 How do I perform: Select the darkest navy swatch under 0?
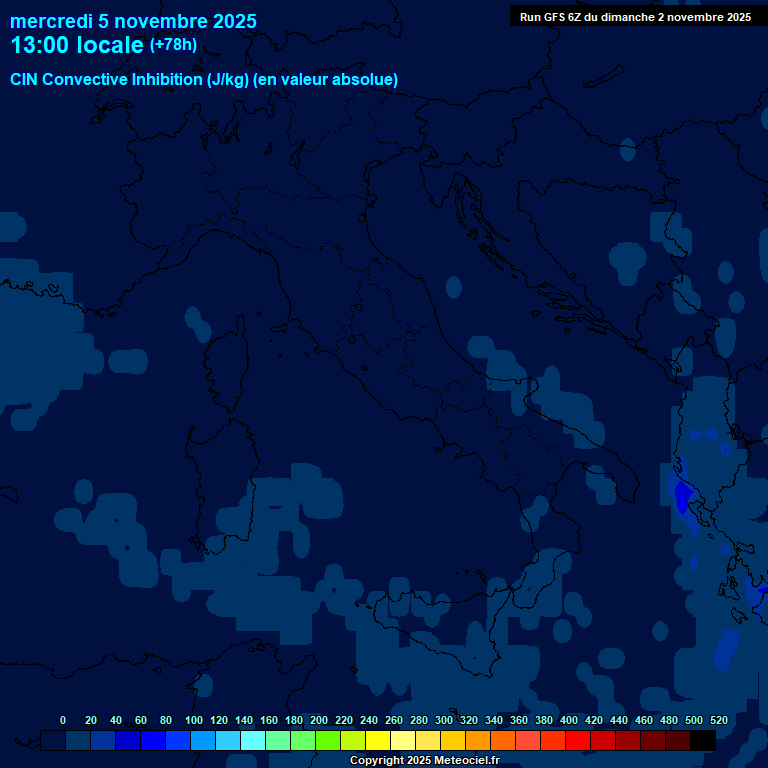[53, 740]
